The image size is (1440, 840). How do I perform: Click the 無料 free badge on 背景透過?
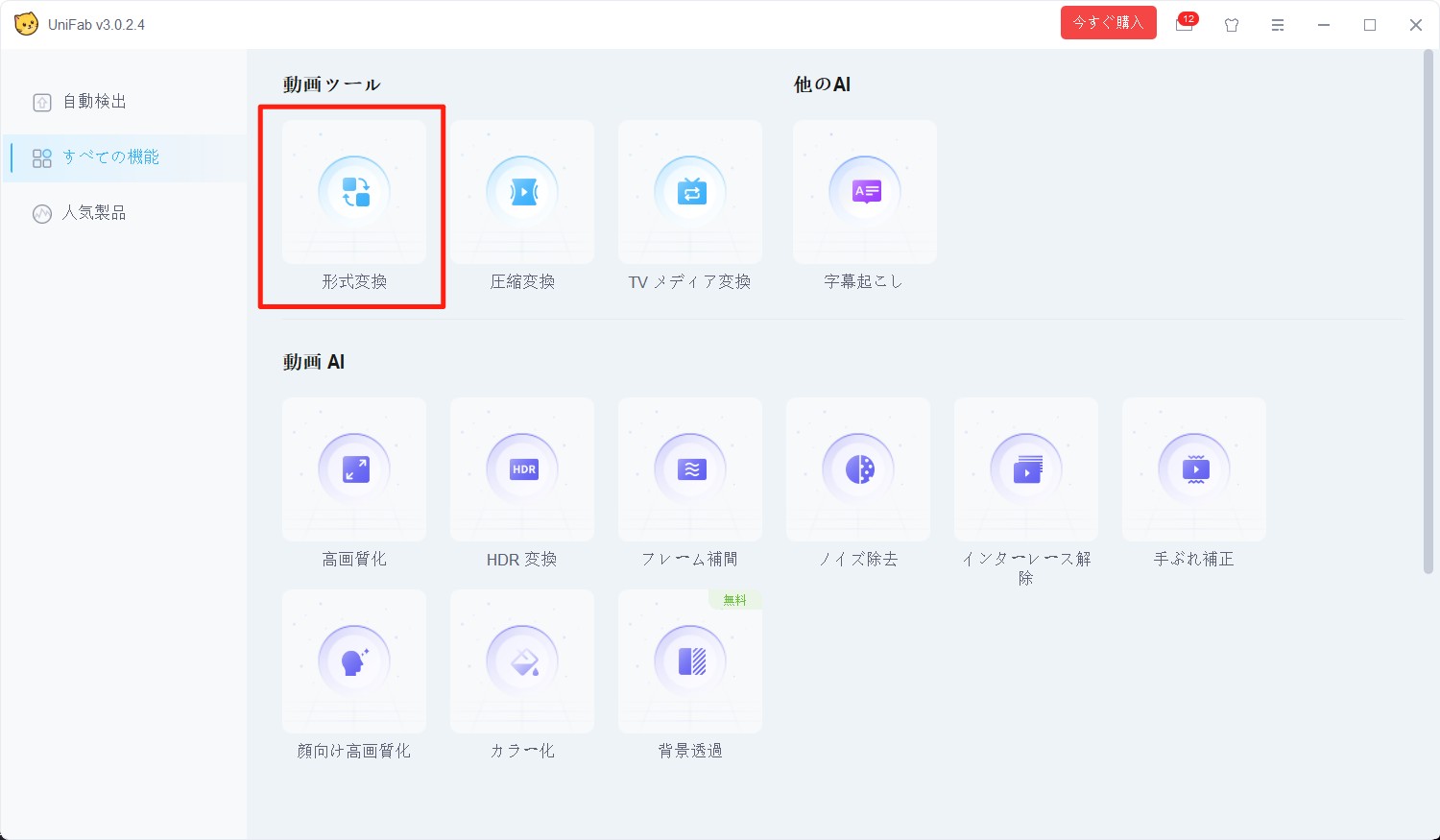pos(735,600)
